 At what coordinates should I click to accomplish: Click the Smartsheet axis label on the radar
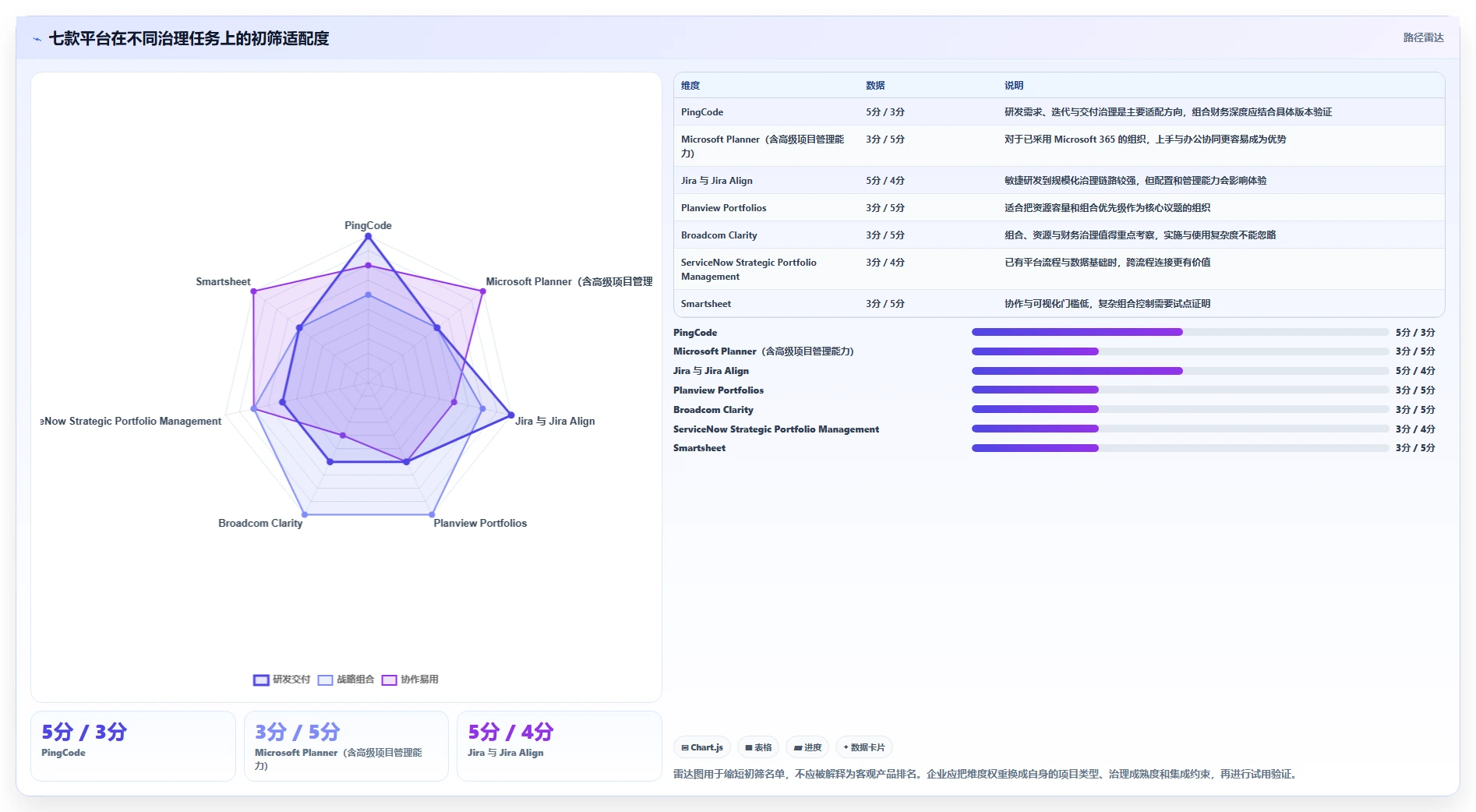point(223,281)
